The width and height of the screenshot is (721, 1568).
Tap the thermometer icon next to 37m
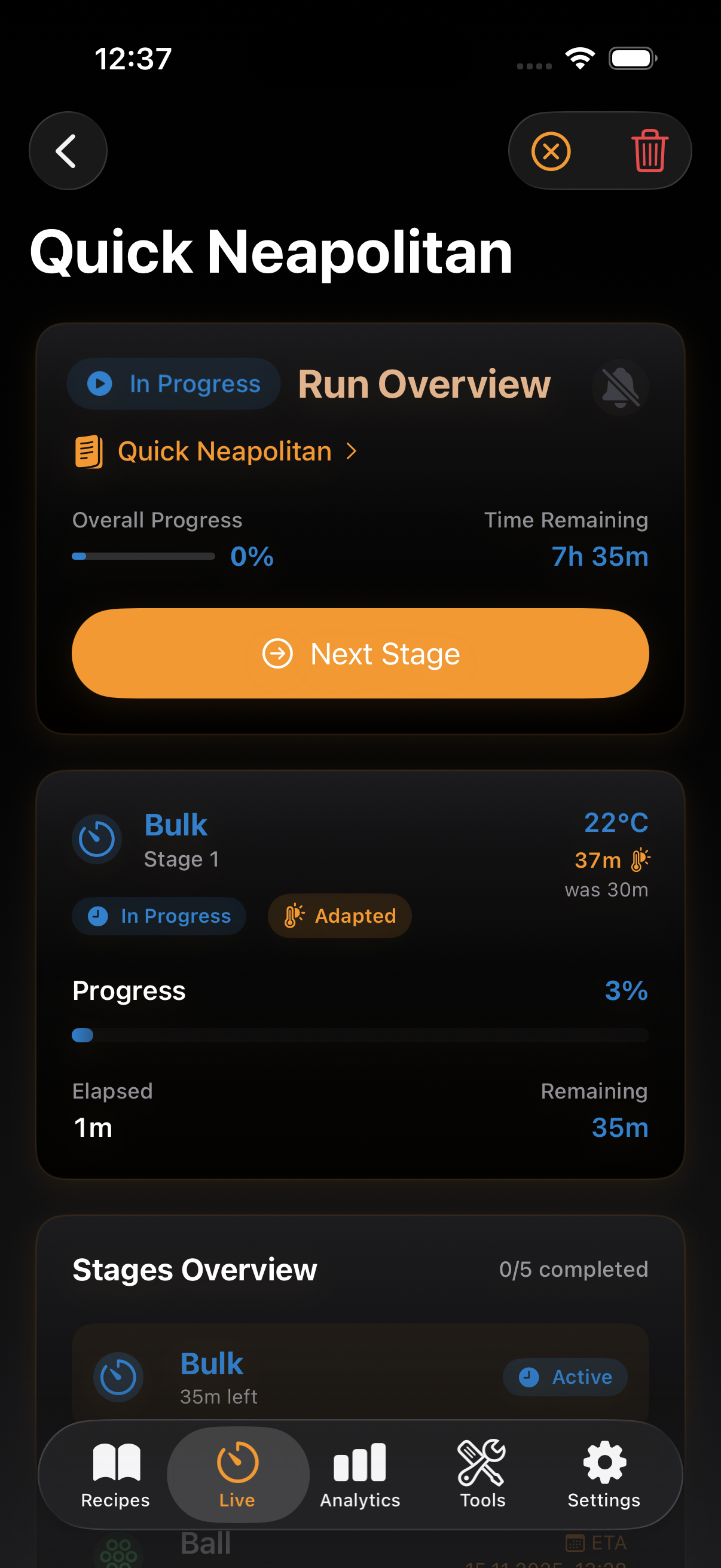tap(640, 860)
